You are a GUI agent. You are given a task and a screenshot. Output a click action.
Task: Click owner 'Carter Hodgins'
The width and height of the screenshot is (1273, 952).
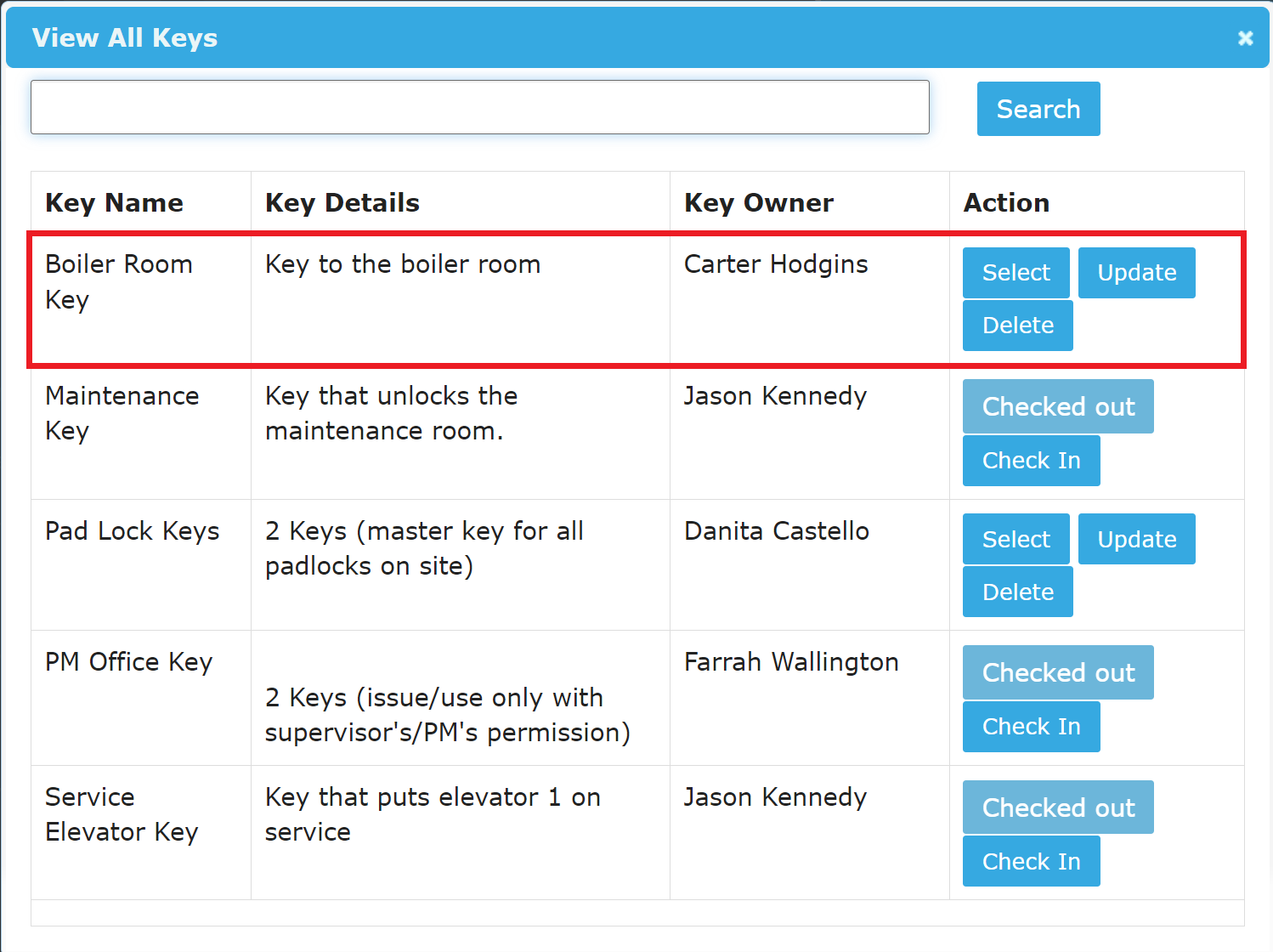click(x=776, y=264)
